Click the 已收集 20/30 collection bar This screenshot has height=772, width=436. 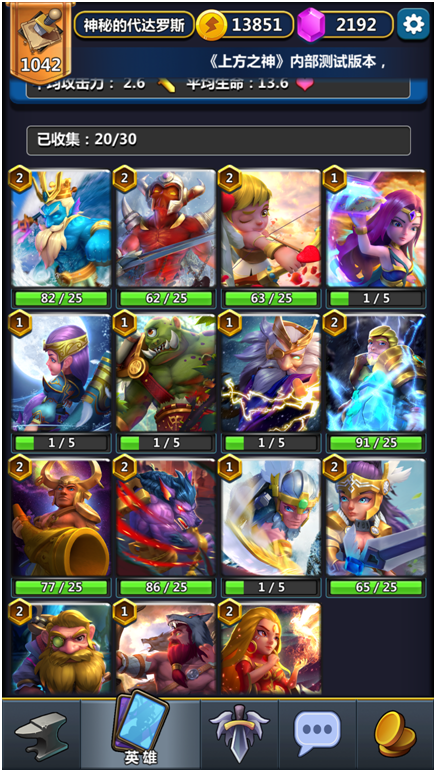218,140
